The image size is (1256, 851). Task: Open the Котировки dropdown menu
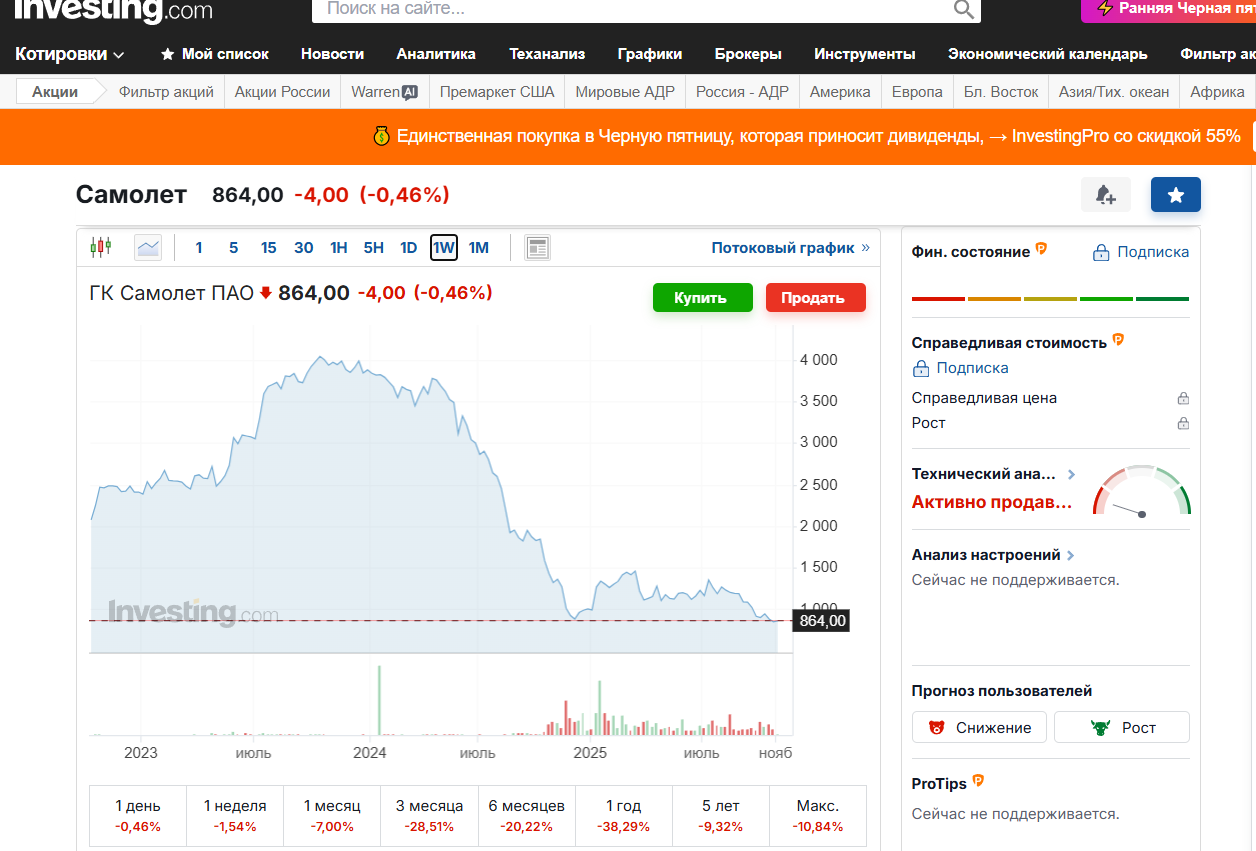[70, 54]
